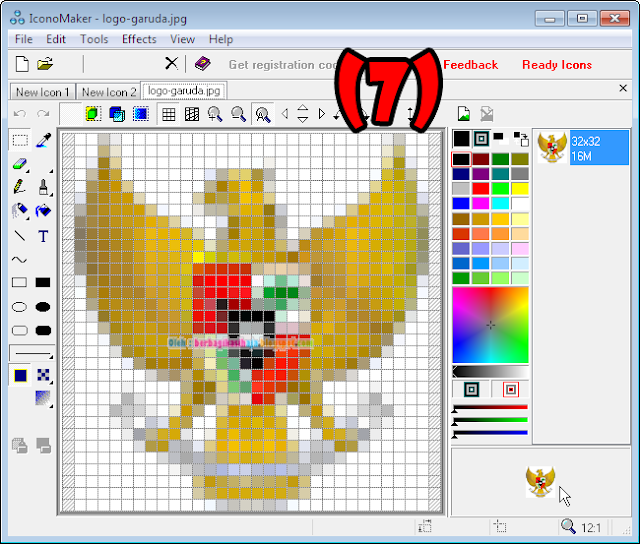Image resolution: width=640 pixels, height=544 pixels.
Task: Open the line width dropdown
Action: (x=32, y=353)
